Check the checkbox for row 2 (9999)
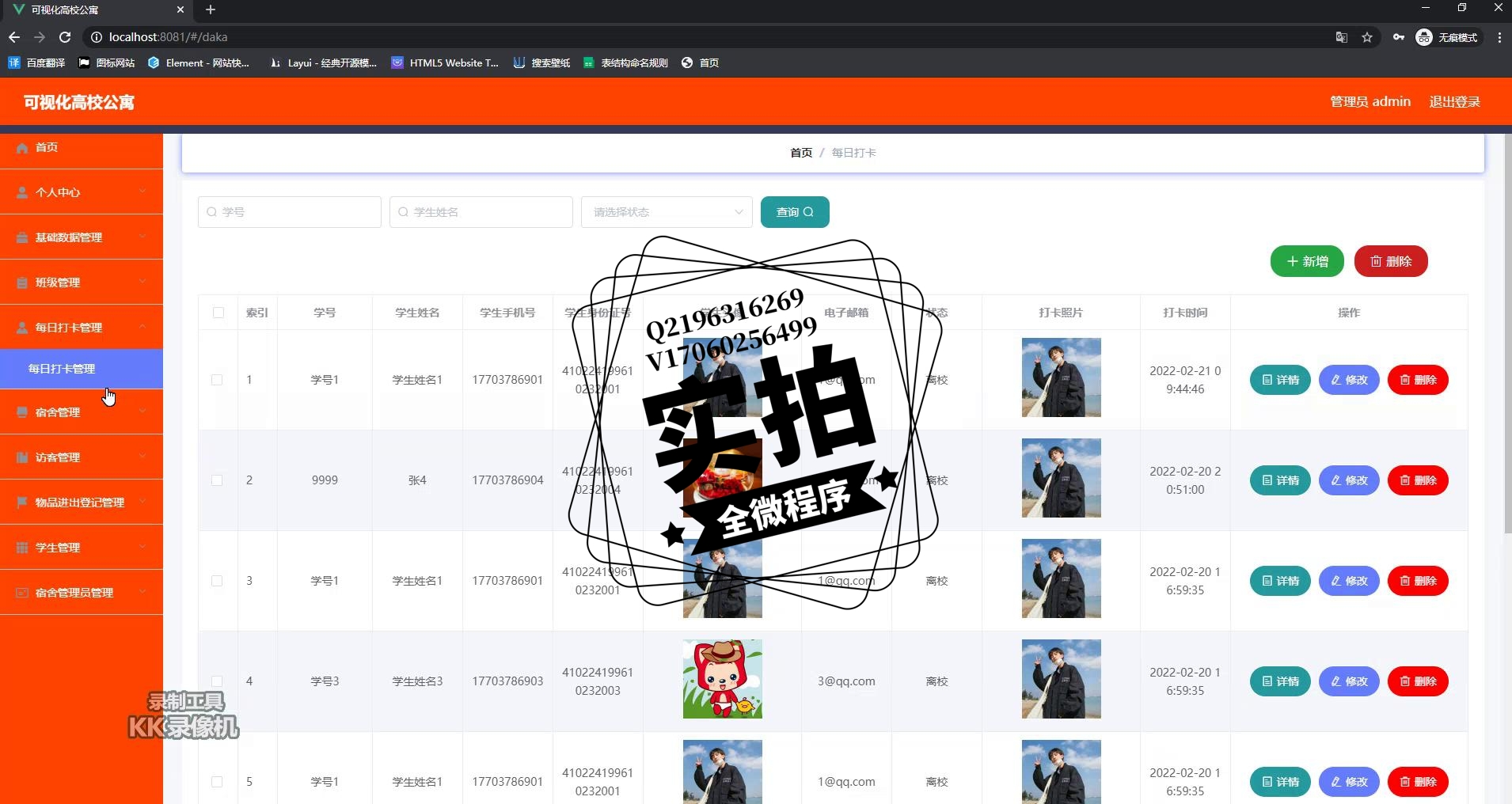 [x=217, y=480]
